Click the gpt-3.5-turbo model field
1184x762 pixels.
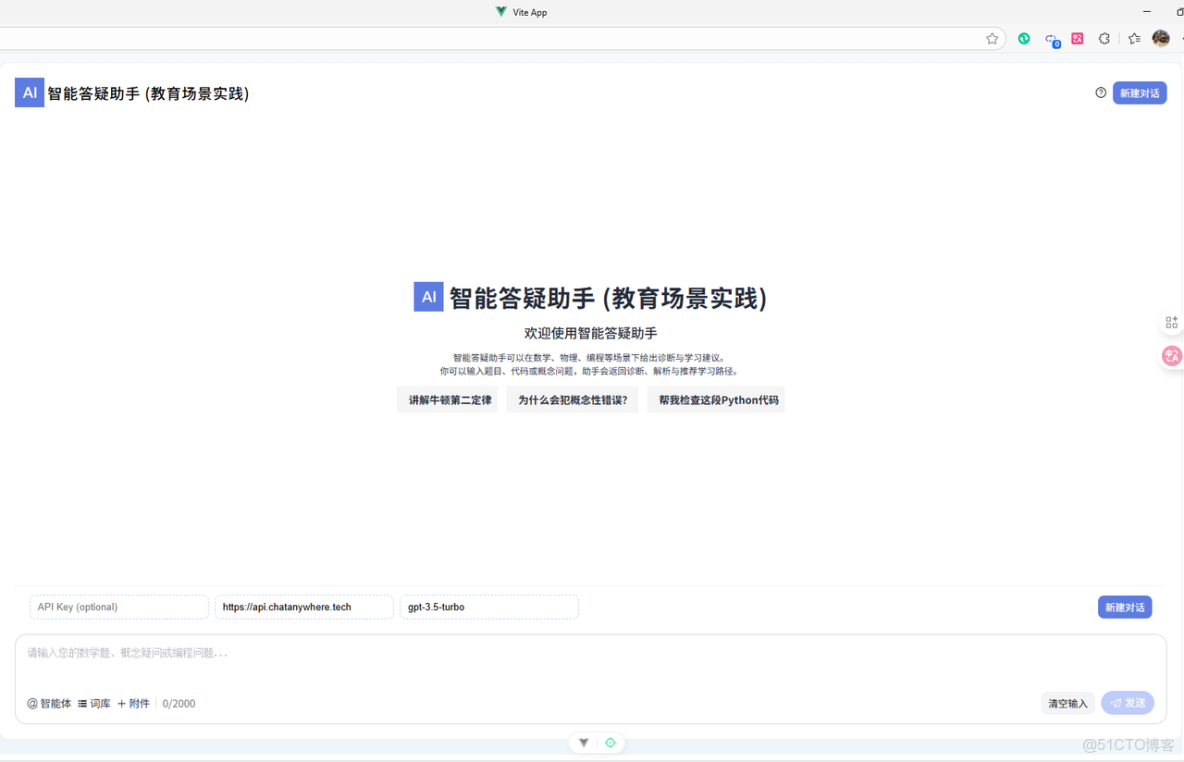point(488,607)
